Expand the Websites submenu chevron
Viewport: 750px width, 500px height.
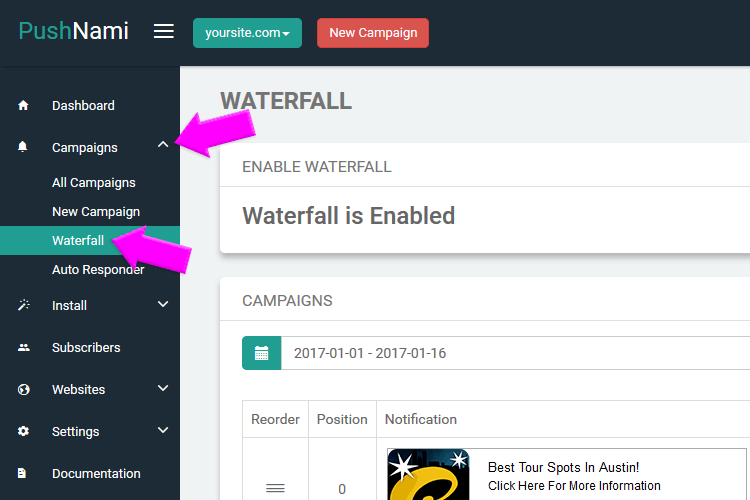point(163,389)
